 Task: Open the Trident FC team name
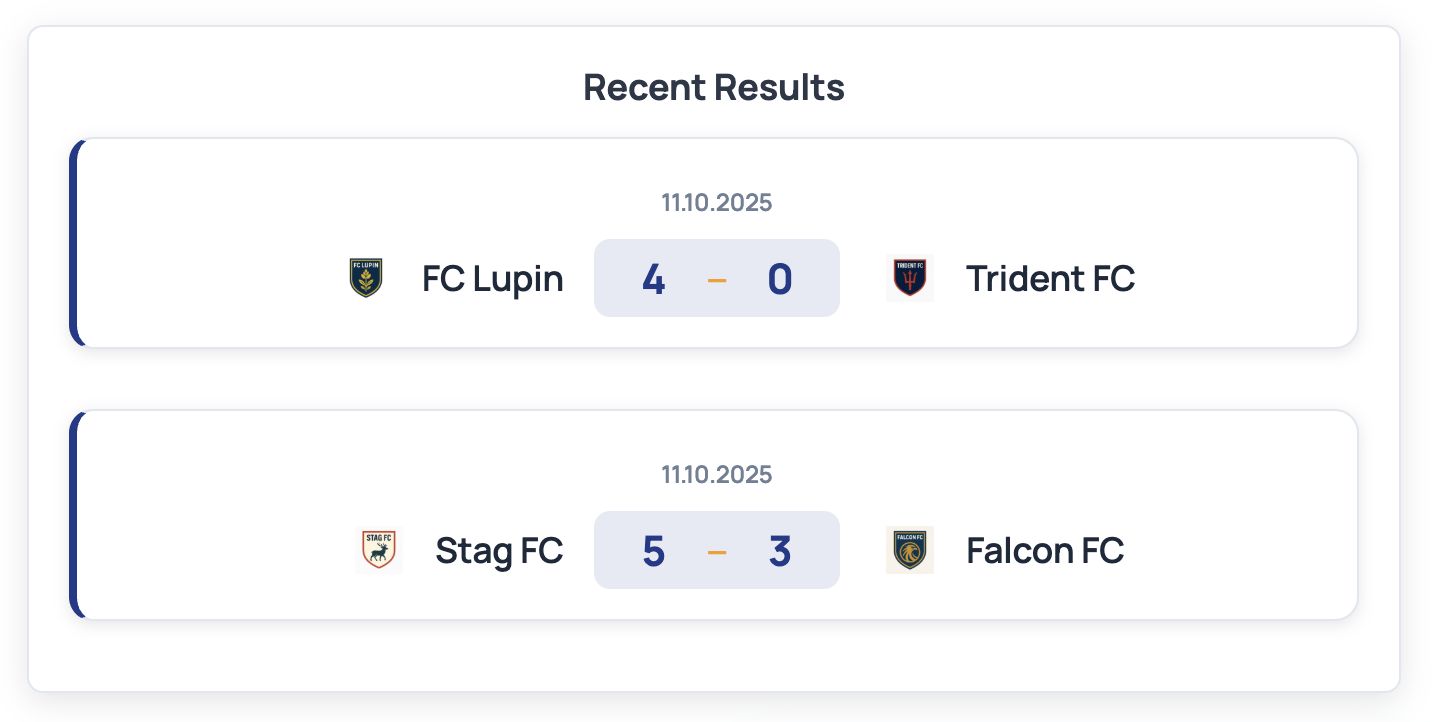pos(1050,278)
